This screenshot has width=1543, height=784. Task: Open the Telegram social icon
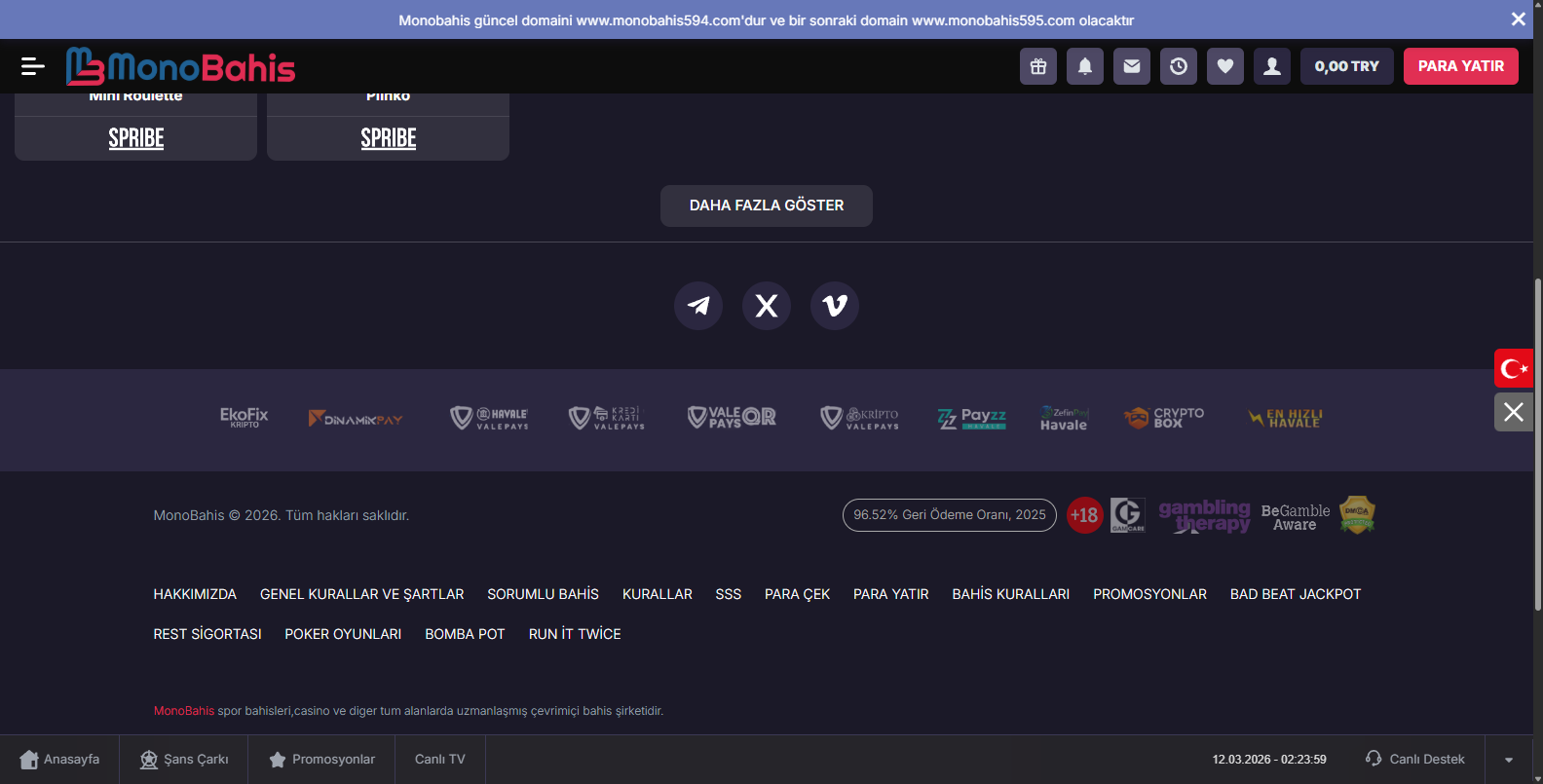698,306
